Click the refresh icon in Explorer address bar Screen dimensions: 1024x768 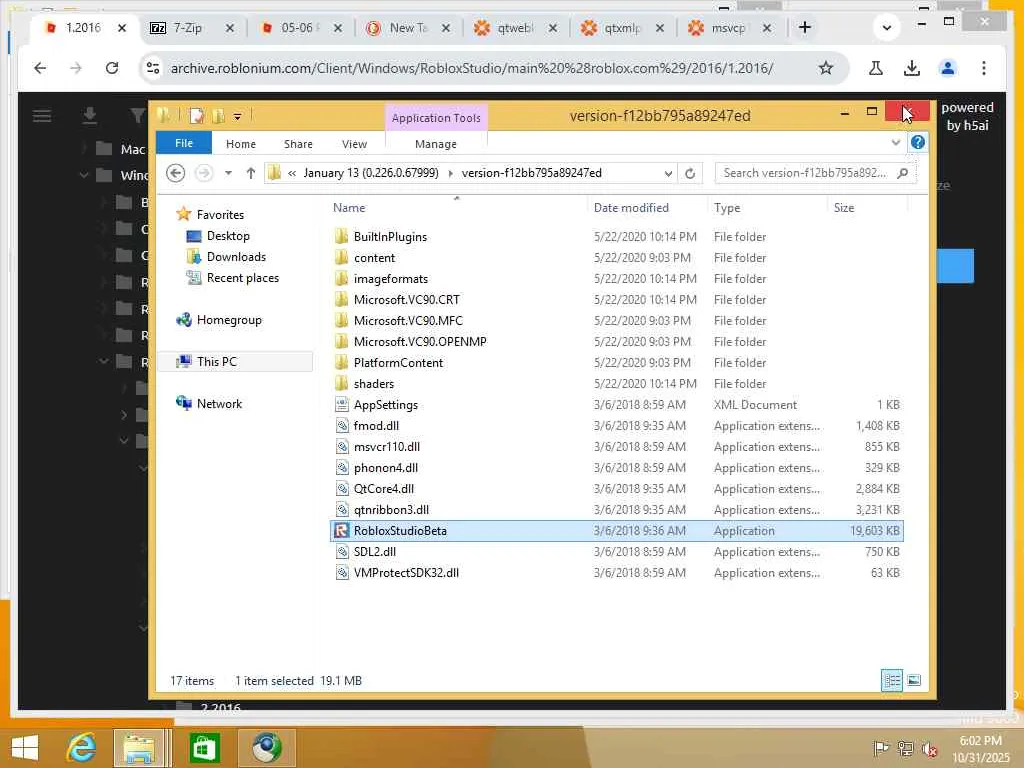coord(690,173)
